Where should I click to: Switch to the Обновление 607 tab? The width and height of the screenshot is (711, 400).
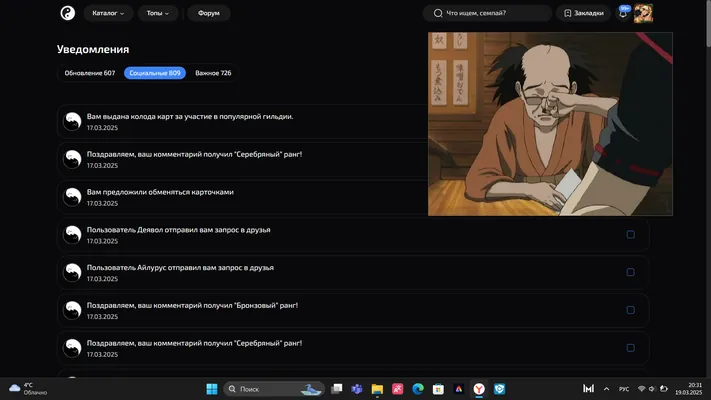(x=90, y=73)
